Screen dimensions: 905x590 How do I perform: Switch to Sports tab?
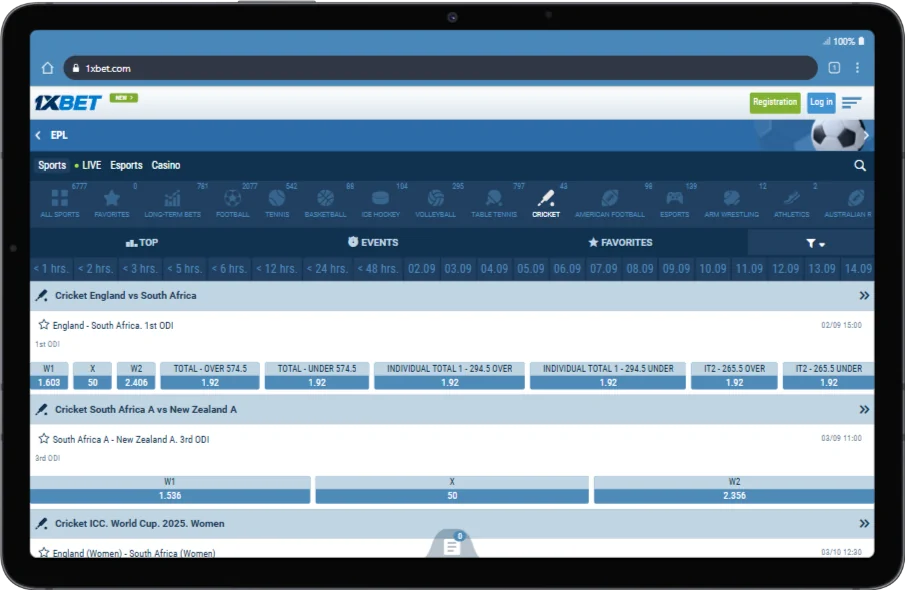coord(52,165)
